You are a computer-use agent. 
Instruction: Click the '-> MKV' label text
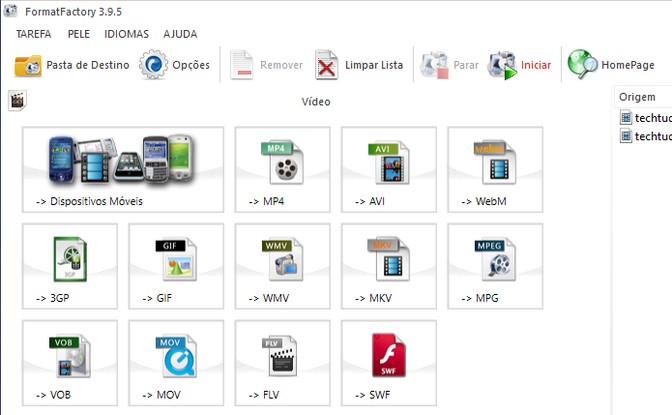click(373, 298)
